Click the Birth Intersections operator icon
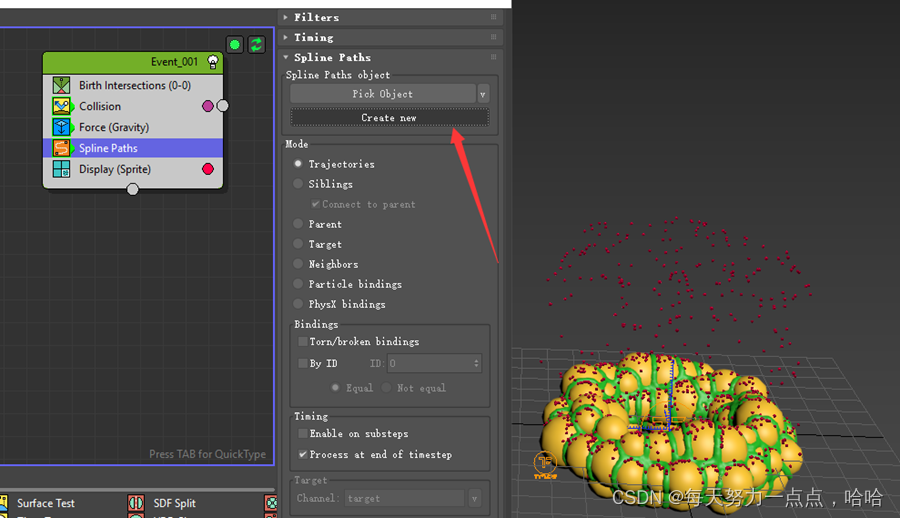900x518 pixels. [61, 85]
